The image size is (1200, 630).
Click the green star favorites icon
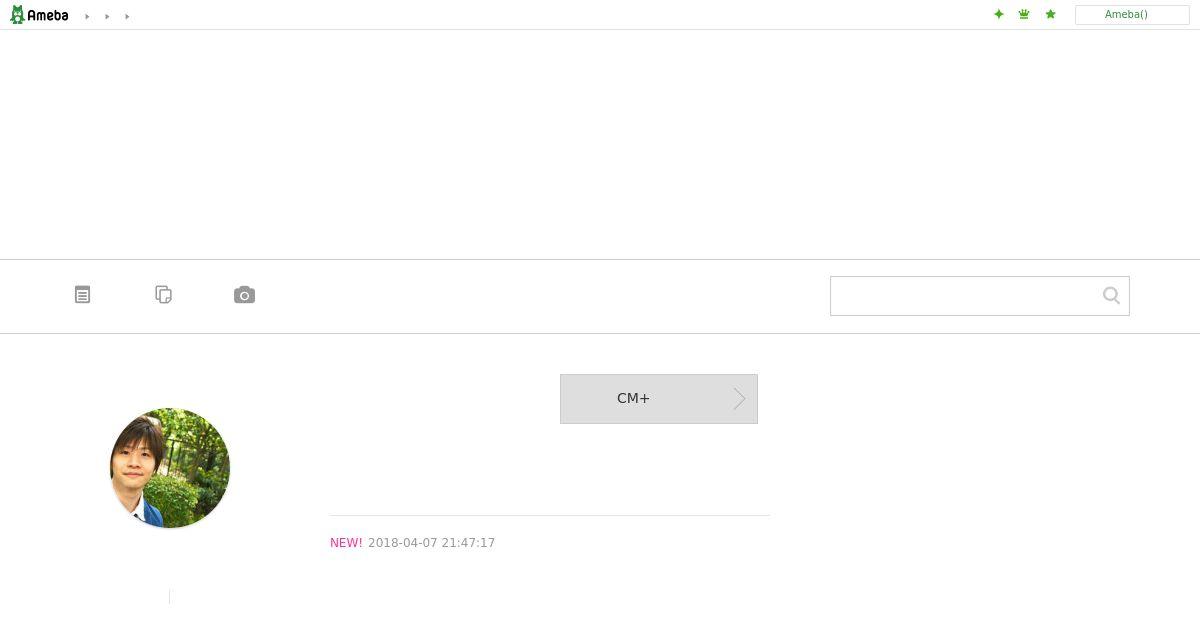(x=1050, y=14)
